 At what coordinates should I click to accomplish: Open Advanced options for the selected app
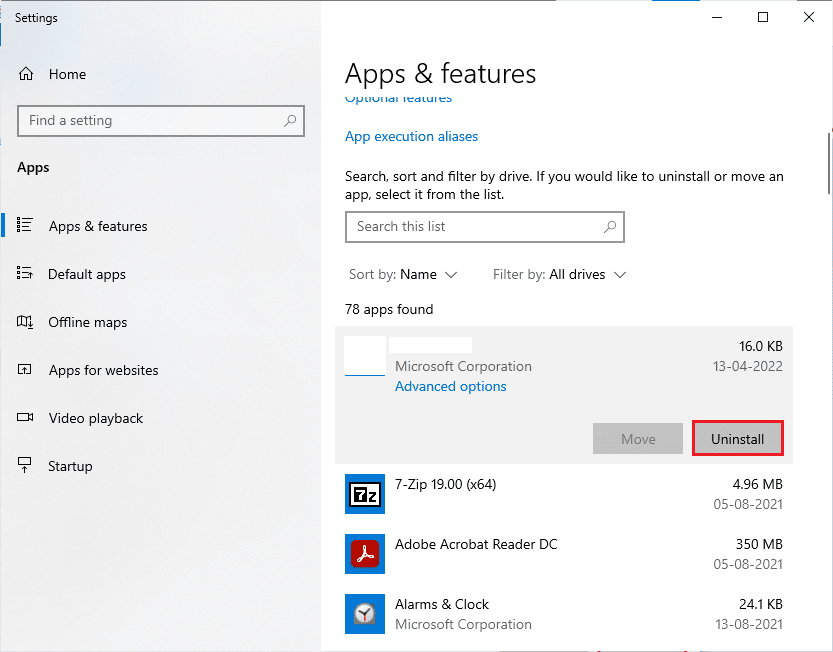(450, 386)
